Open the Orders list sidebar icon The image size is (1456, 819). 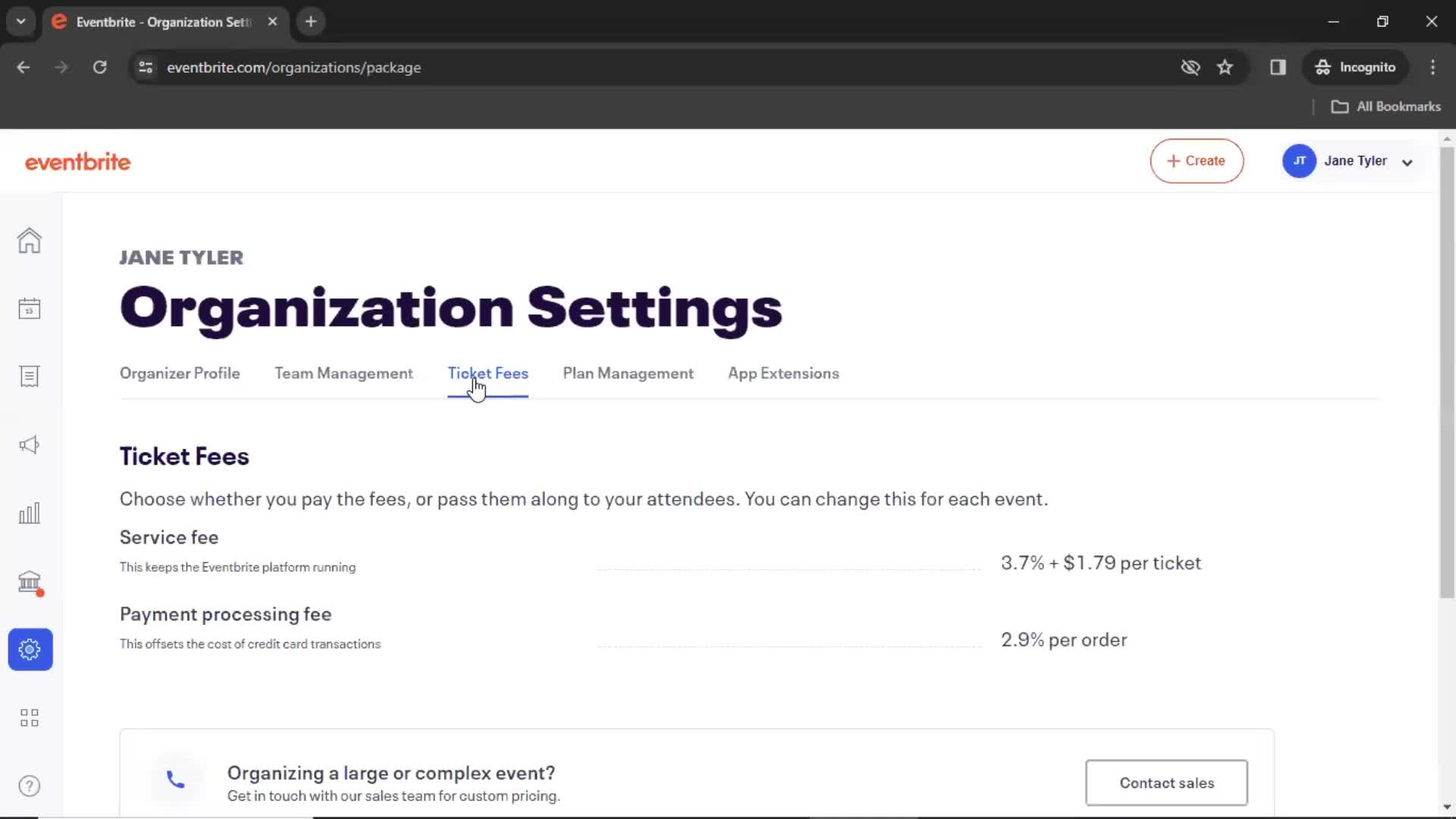[x=30, y=377]
